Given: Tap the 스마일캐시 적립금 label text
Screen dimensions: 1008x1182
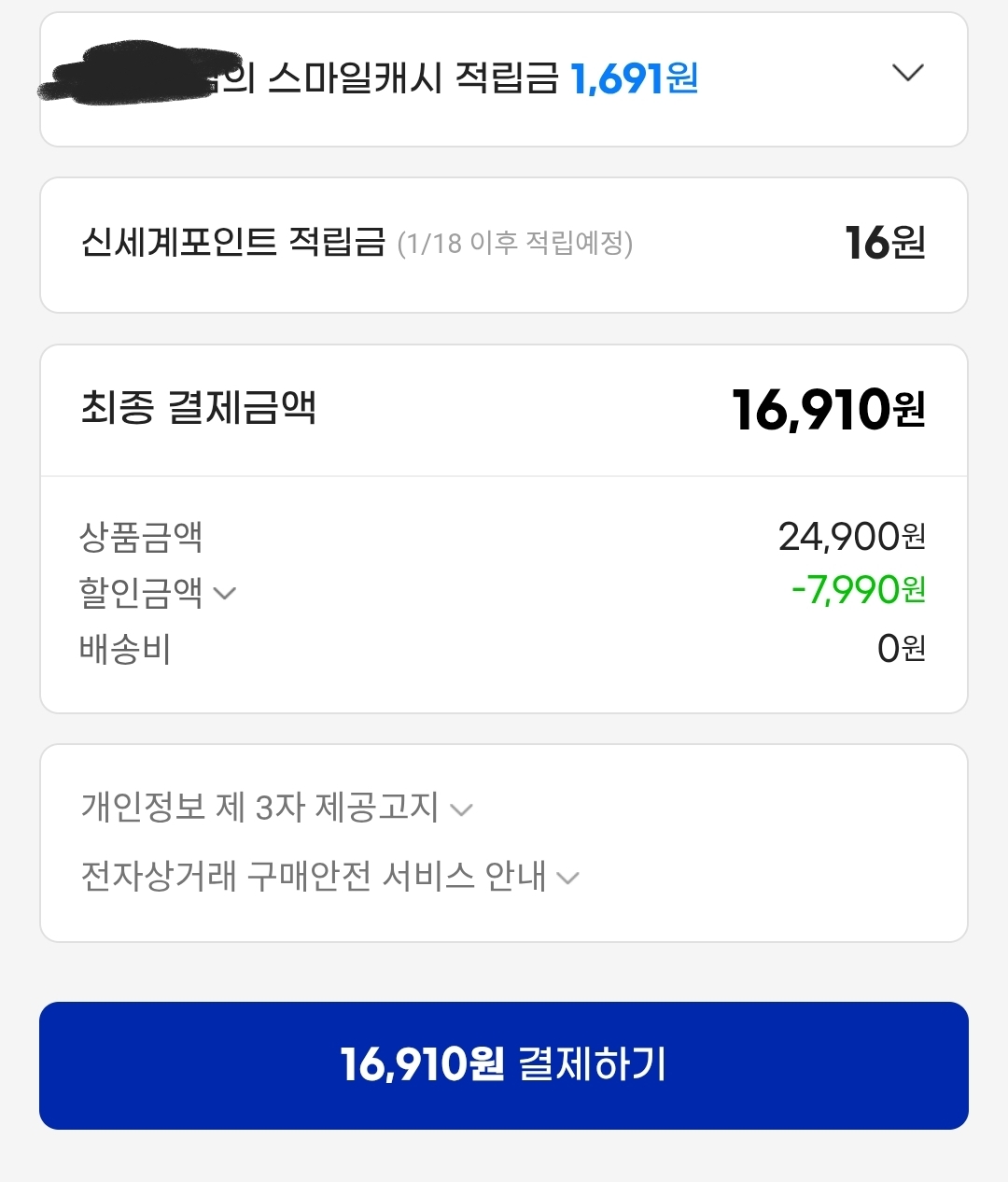Looking at the screenshot, I should [413, 78].
